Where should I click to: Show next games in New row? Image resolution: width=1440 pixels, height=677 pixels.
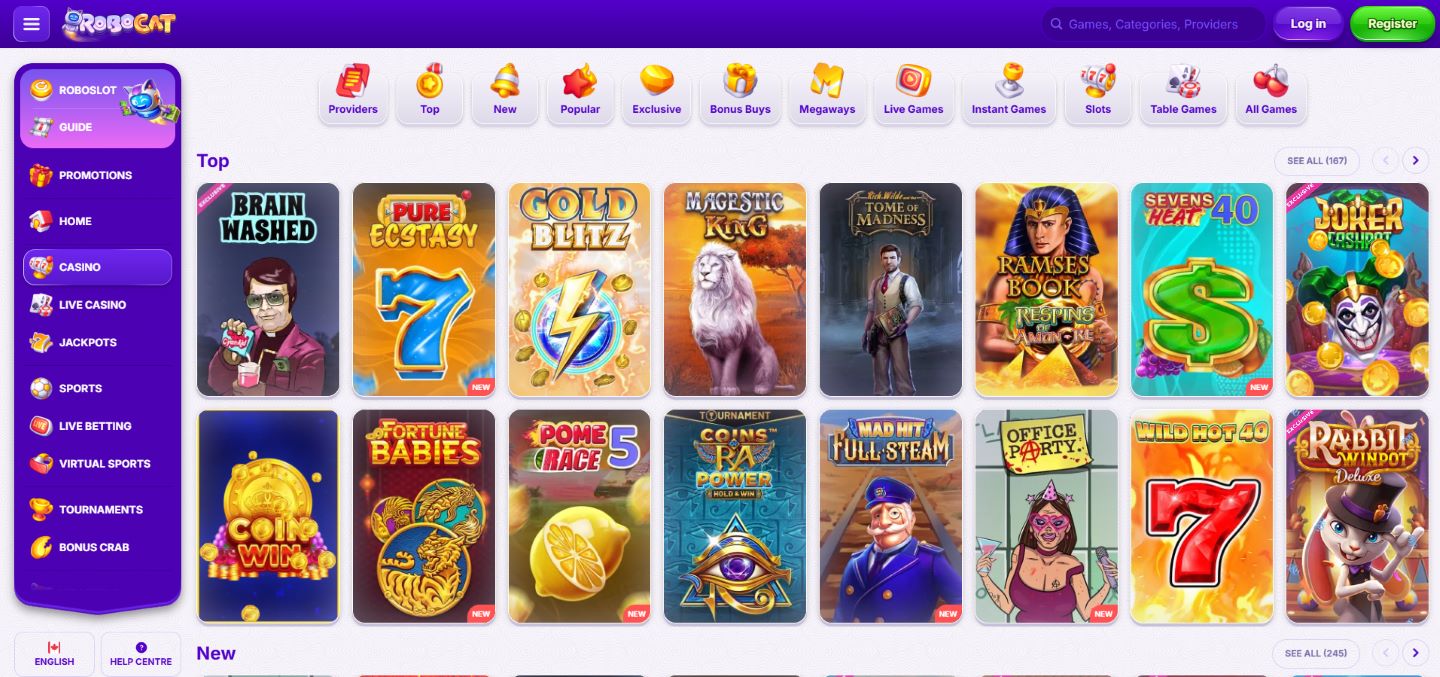(1415, 653)
